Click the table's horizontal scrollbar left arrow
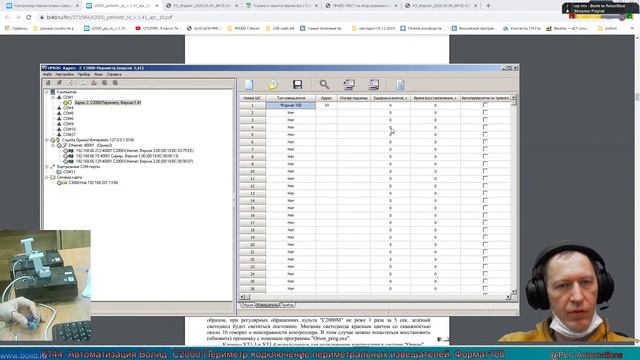Viewport: 640px width, 360px height. 242,297
